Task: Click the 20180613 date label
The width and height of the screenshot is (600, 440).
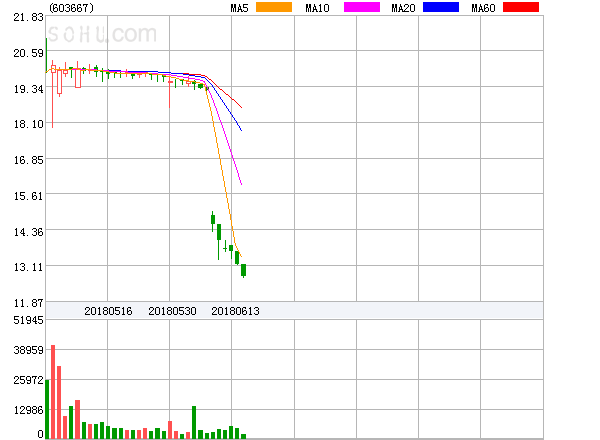Action: pyautogui.click(x=235, y=311)
